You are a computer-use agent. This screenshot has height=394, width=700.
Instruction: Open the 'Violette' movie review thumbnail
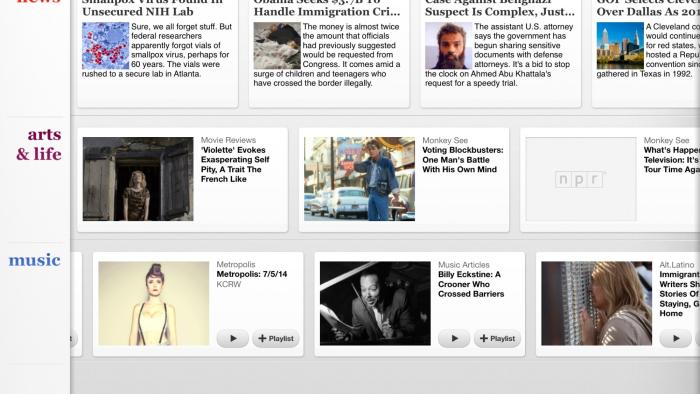(x=138, y=179)
